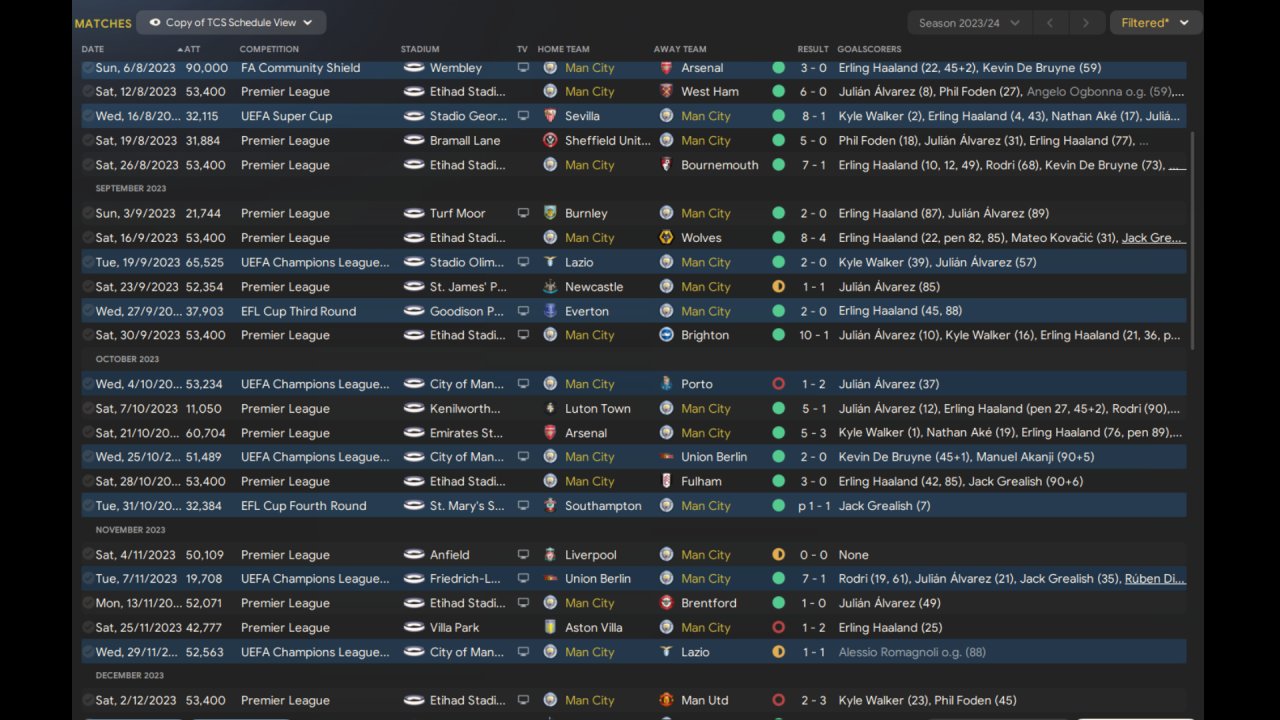
Task: Click the Sheffield United club crest
Action: [550, 141]
